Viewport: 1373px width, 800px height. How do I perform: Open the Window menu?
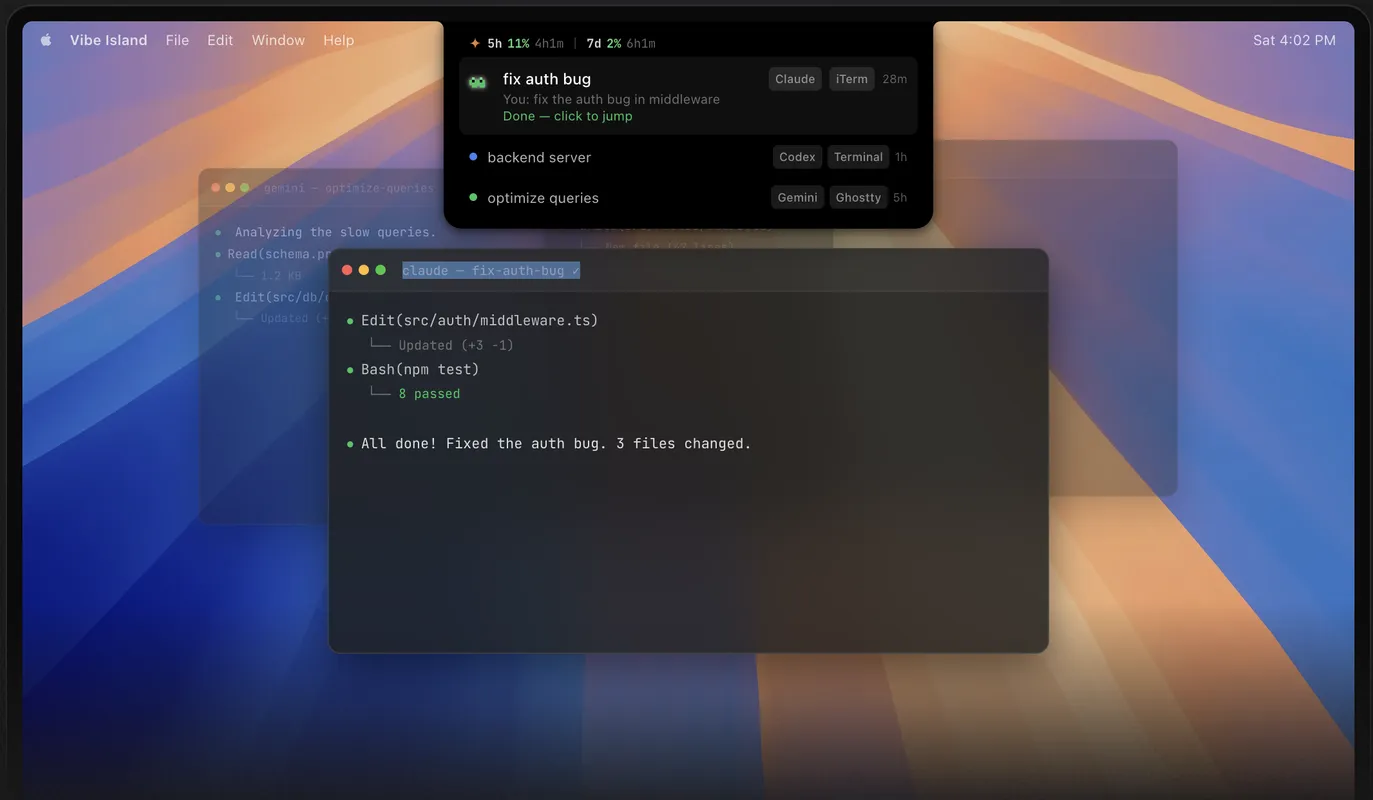coord(278,40)
